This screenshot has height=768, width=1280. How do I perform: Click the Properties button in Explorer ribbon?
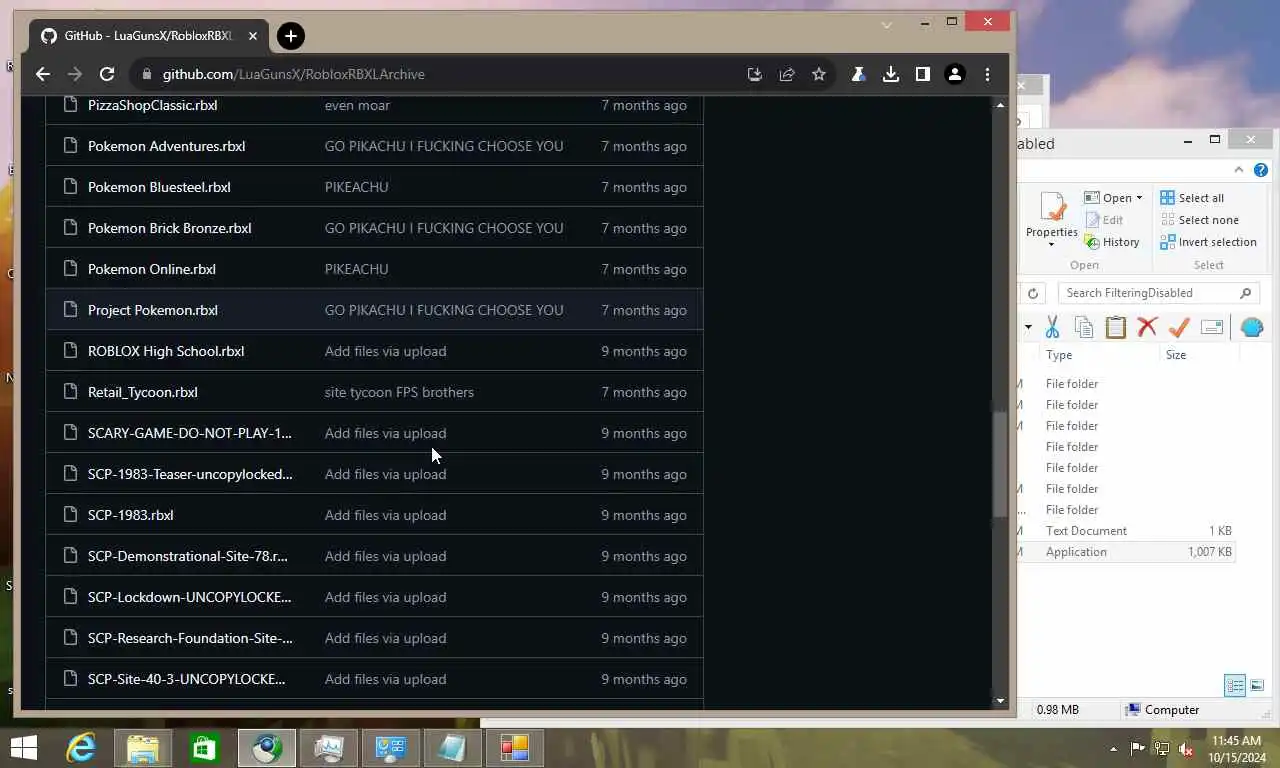click(x=1051, y=219)
